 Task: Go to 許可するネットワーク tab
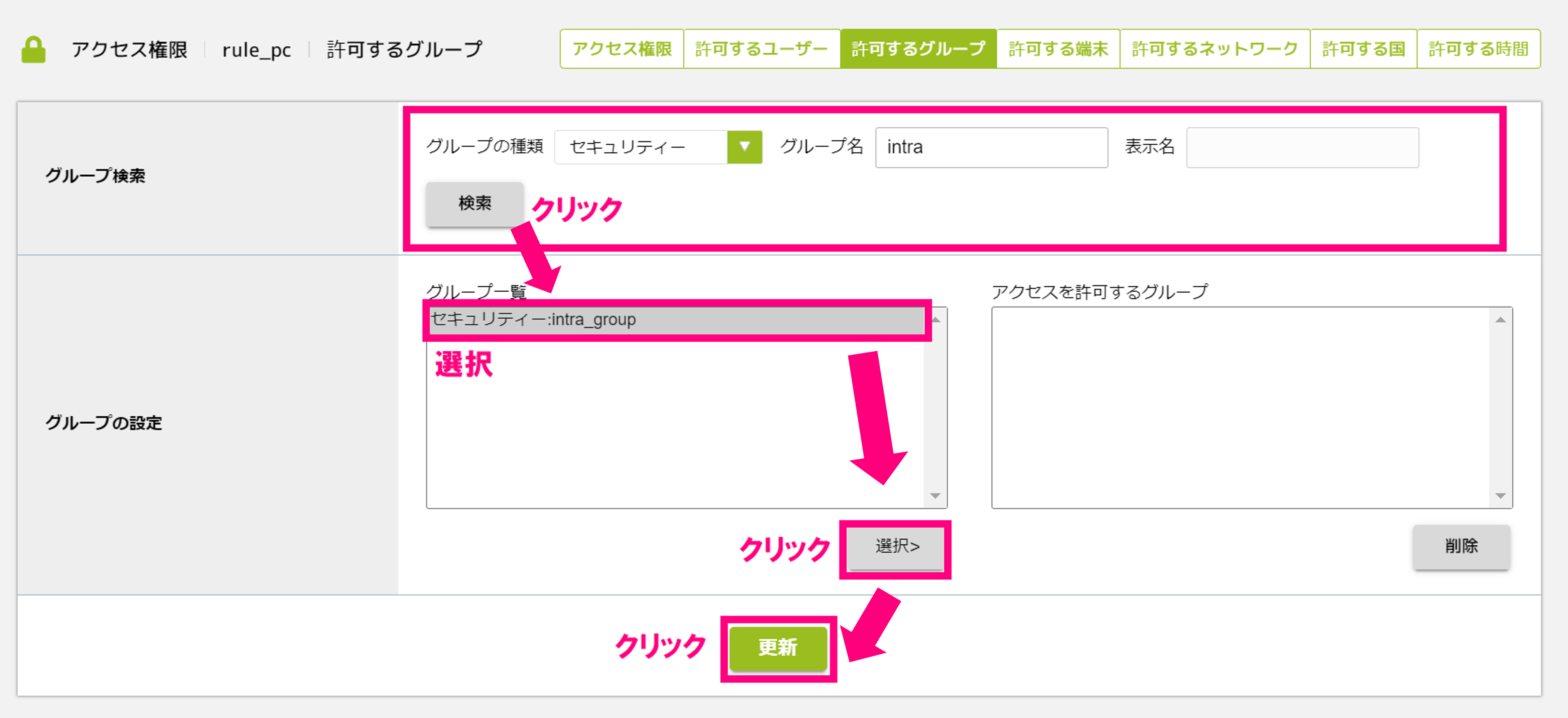click(1215, 49)
